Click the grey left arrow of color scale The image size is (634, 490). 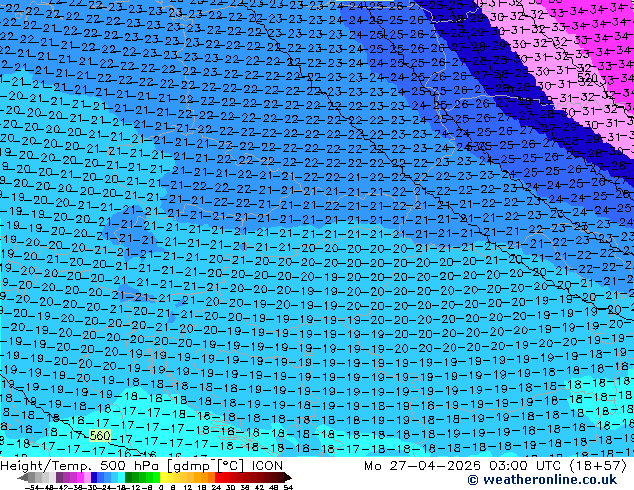pyautogui.click(x=22, y=478)
